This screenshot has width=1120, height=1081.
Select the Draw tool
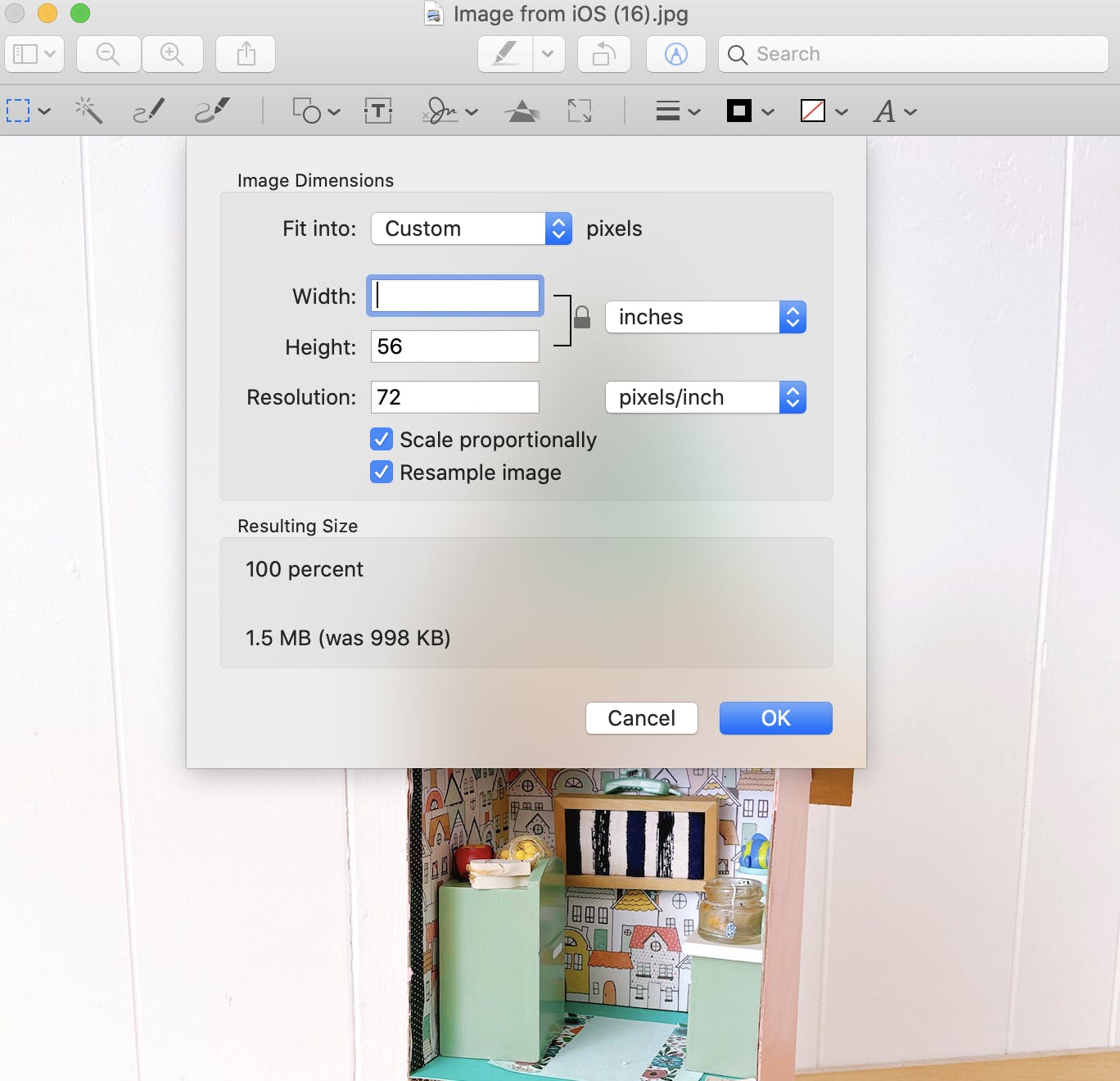211,111
